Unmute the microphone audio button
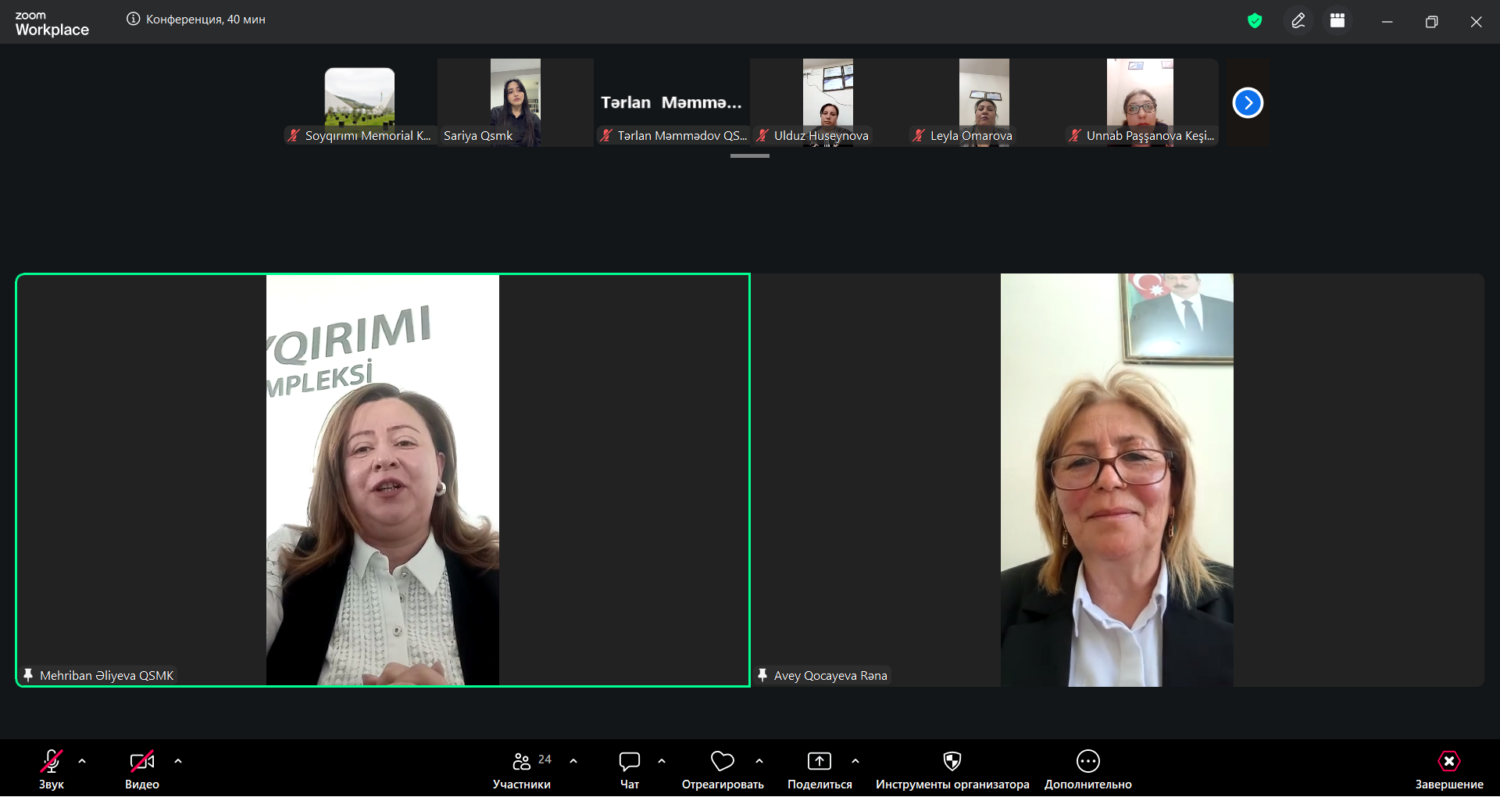 [51, 762]
